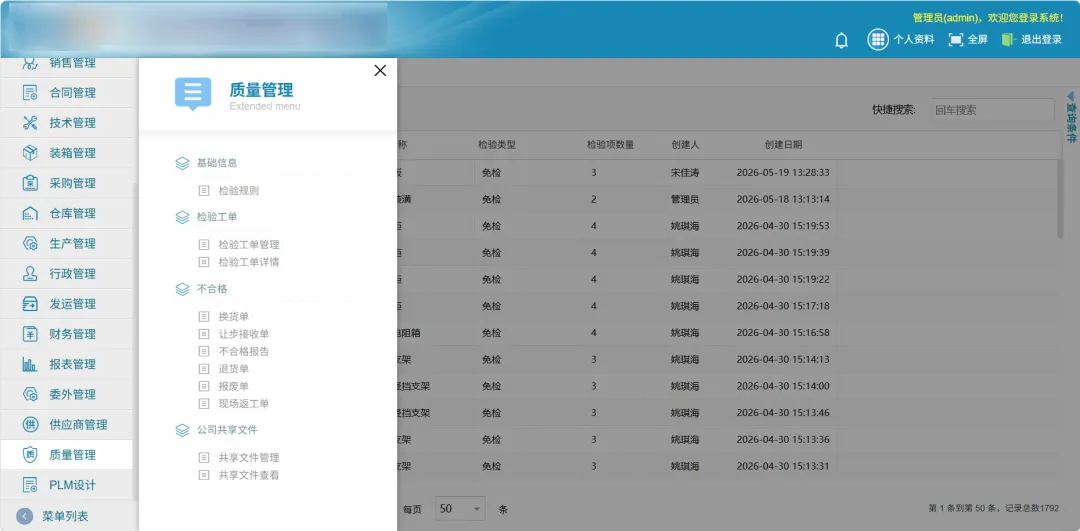Image resolution: width=1080 pixels, height=531 pixels.
Task: Click the 退出登录 text link
Action: point(1041,40)
